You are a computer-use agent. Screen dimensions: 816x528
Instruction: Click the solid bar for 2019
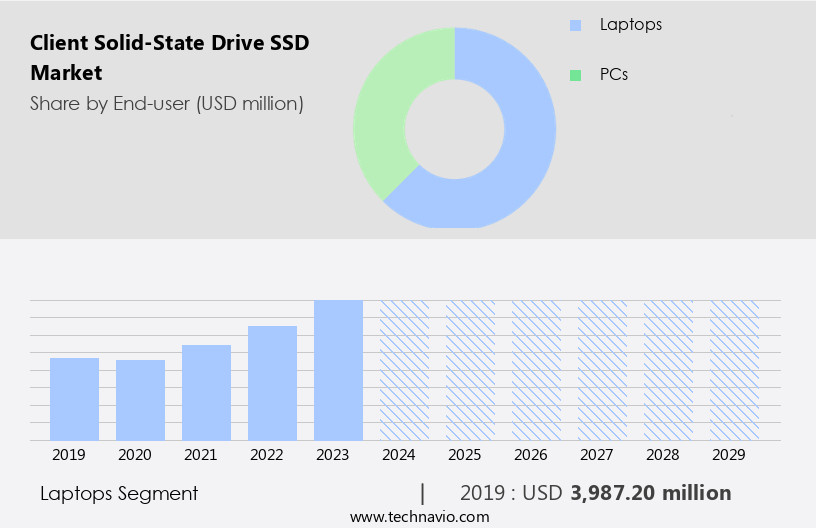click(74, 399)
